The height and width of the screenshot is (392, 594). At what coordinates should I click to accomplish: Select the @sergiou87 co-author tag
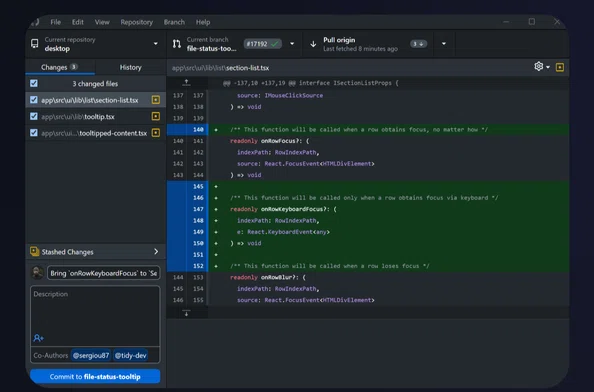click(91, 355)
